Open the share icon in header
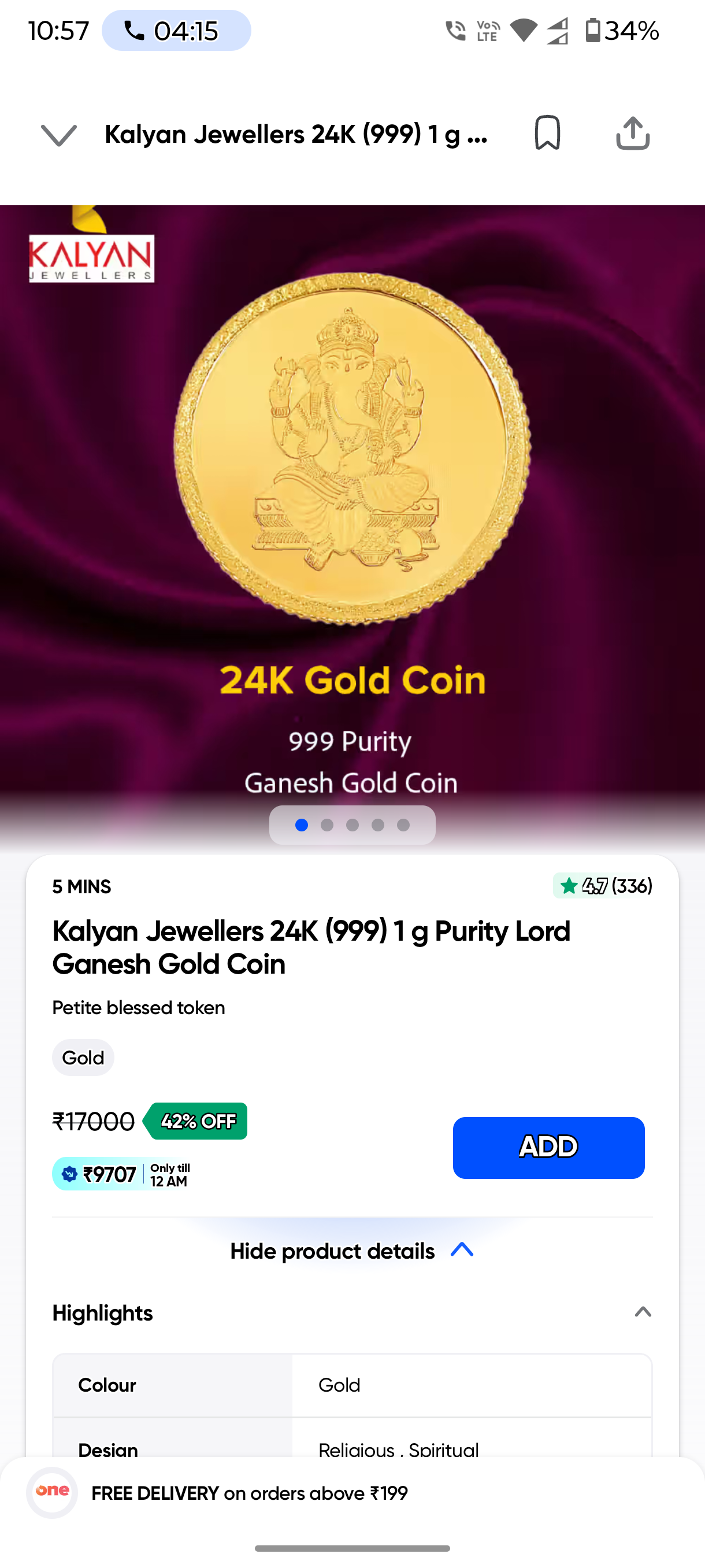The width and height of the screenshot is (705, 1568). [x=633, y=133]
